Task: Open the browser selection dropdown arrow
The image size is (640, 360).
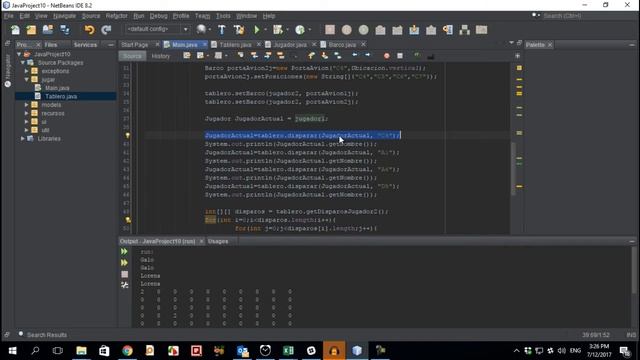Action: click(x=210, y=30)
